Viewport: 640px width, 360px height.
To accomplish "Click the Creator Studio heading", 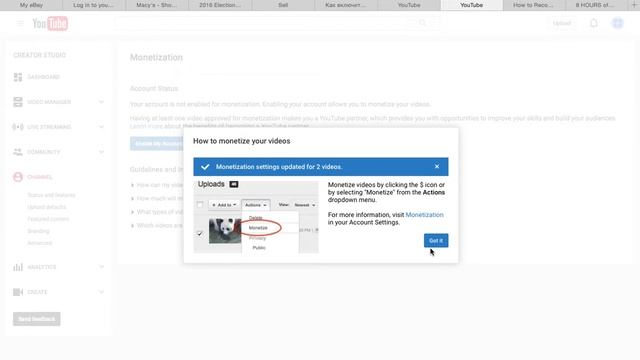I will pyautogui.click(x=40, y=55).
